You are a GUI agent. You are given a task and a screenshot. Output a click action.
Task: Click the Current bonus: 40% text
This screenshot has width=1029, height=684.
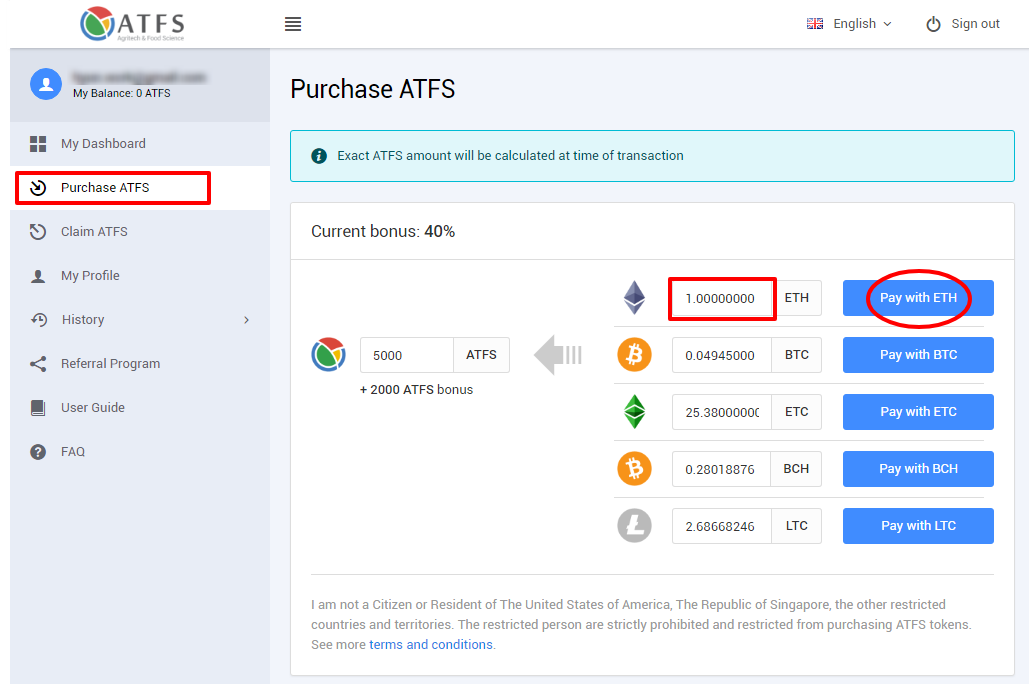[x=383, y=232]
